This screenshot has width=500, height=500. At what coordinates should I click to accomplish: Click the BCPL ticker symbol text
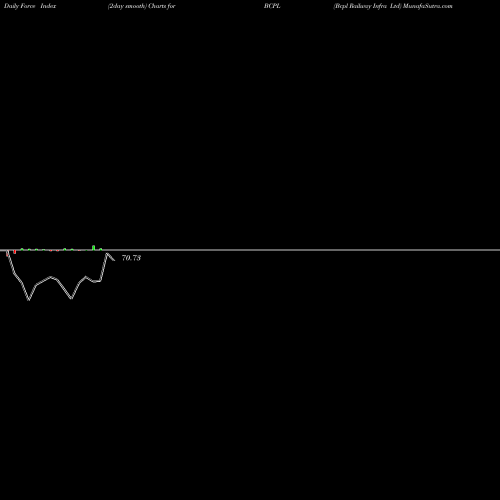pos(272,6)
